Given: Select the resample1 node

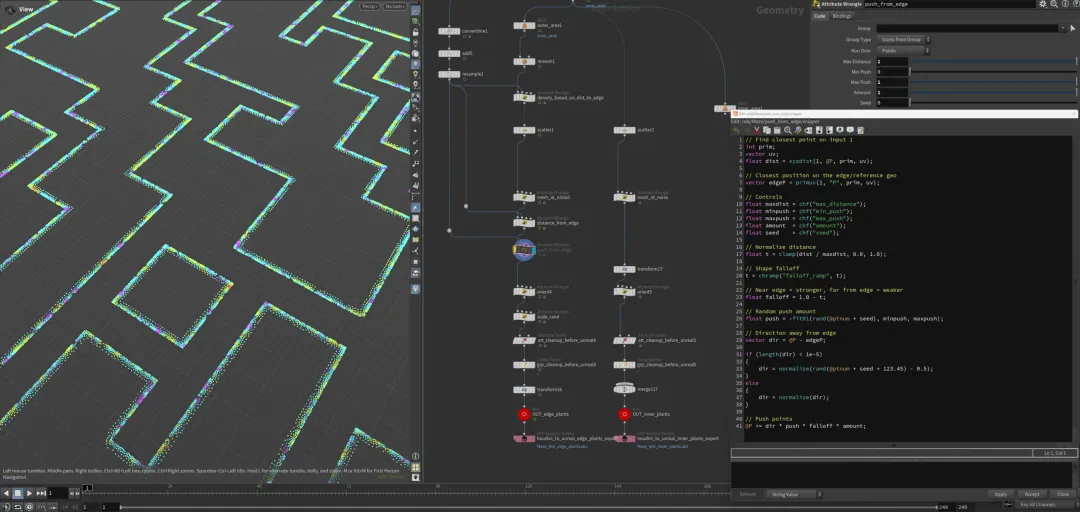Looking at the screenshot, I should coord(449,74).
